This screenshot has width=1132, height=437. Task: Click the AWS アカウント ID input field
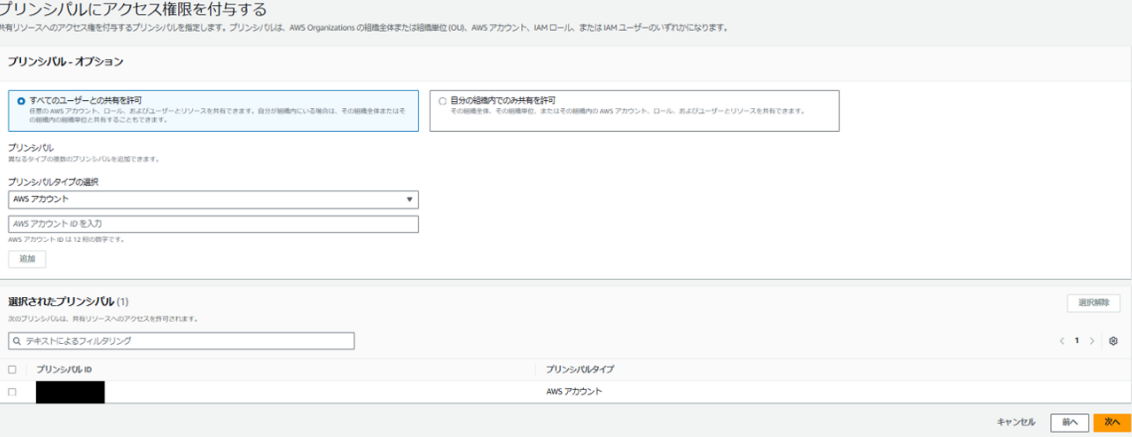tap(212, 224)
